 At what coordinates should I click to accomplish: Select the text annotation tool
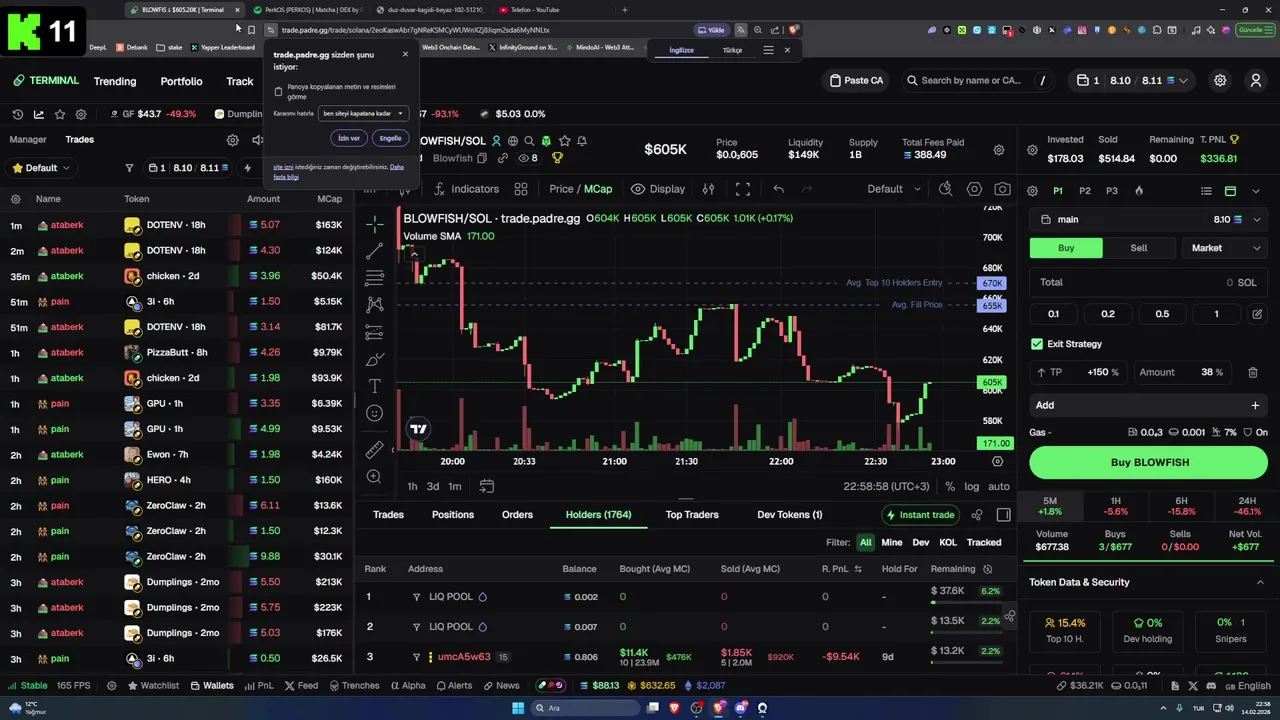374,386
